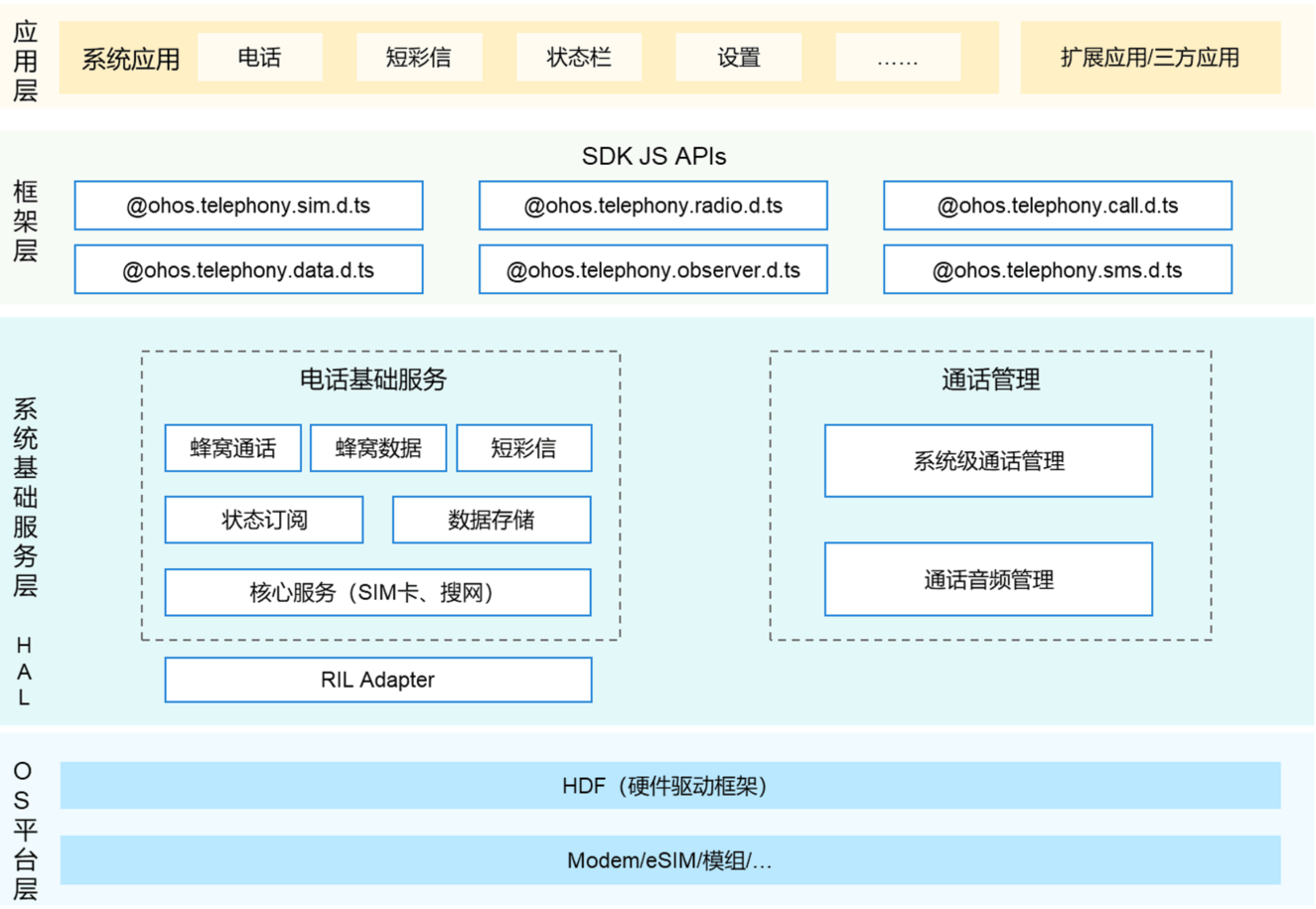The width and height of the screenshot is (1316, 909).
Task: Click the 蜂窝通话 module box
Action: [x=233, y=448]
